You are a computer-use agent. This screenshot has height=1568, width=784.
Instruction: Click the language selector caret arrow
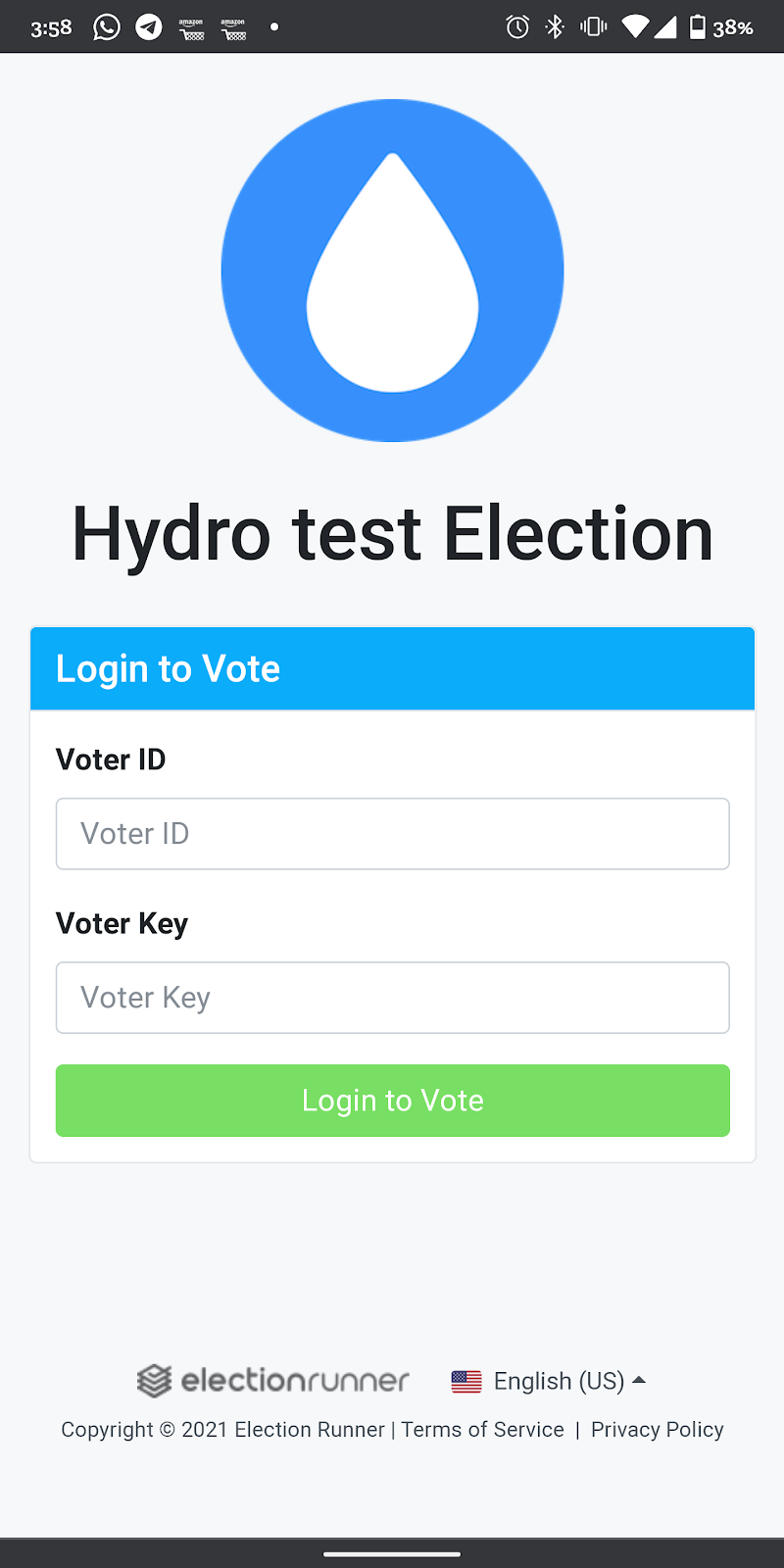tap(639, 1380)
